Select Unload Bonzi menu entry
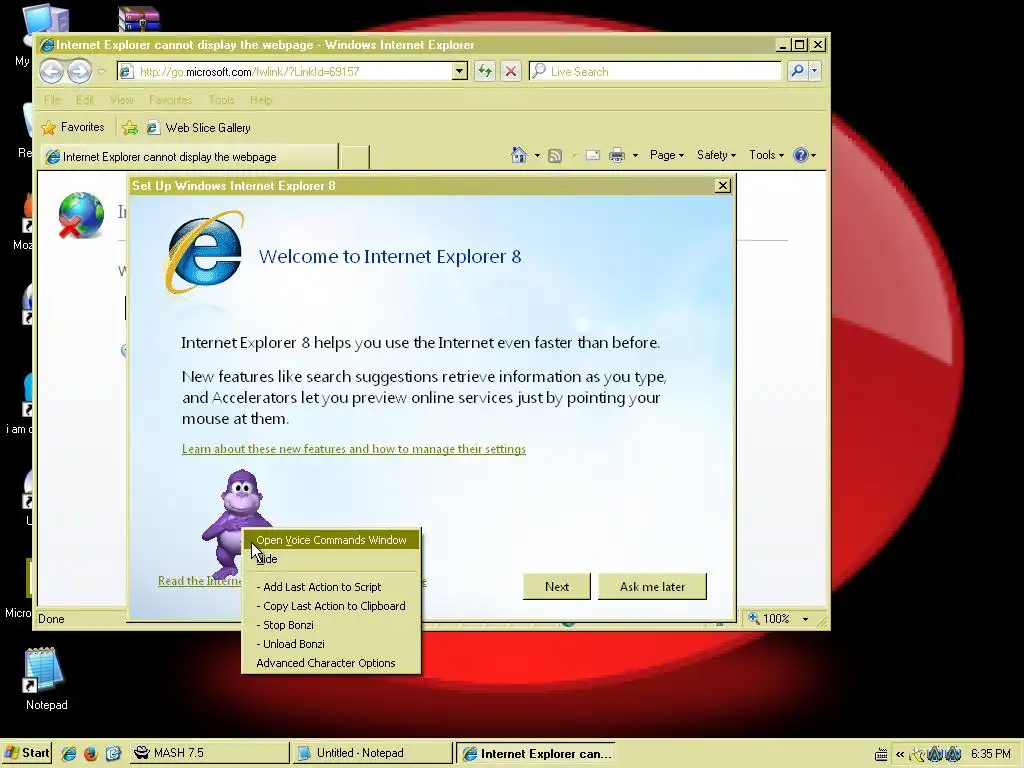Screen dimensions: 1024x768 (x=331, y=644)
